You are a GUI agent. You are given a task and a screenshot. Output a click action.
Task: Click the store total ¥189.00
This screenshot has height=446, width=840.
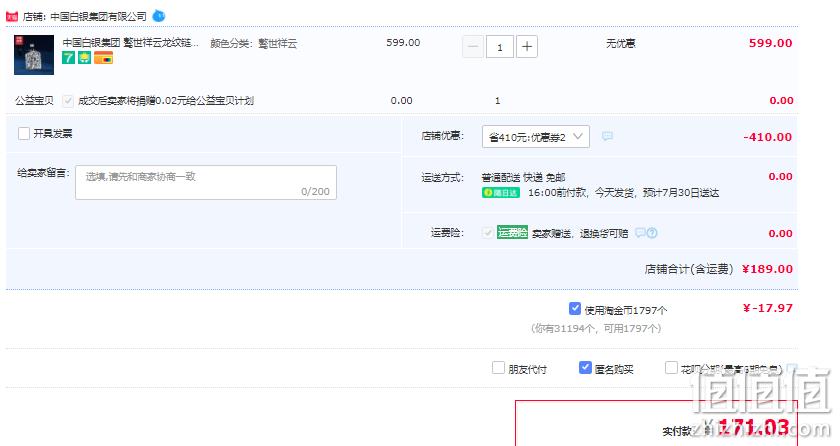[767, 269]
